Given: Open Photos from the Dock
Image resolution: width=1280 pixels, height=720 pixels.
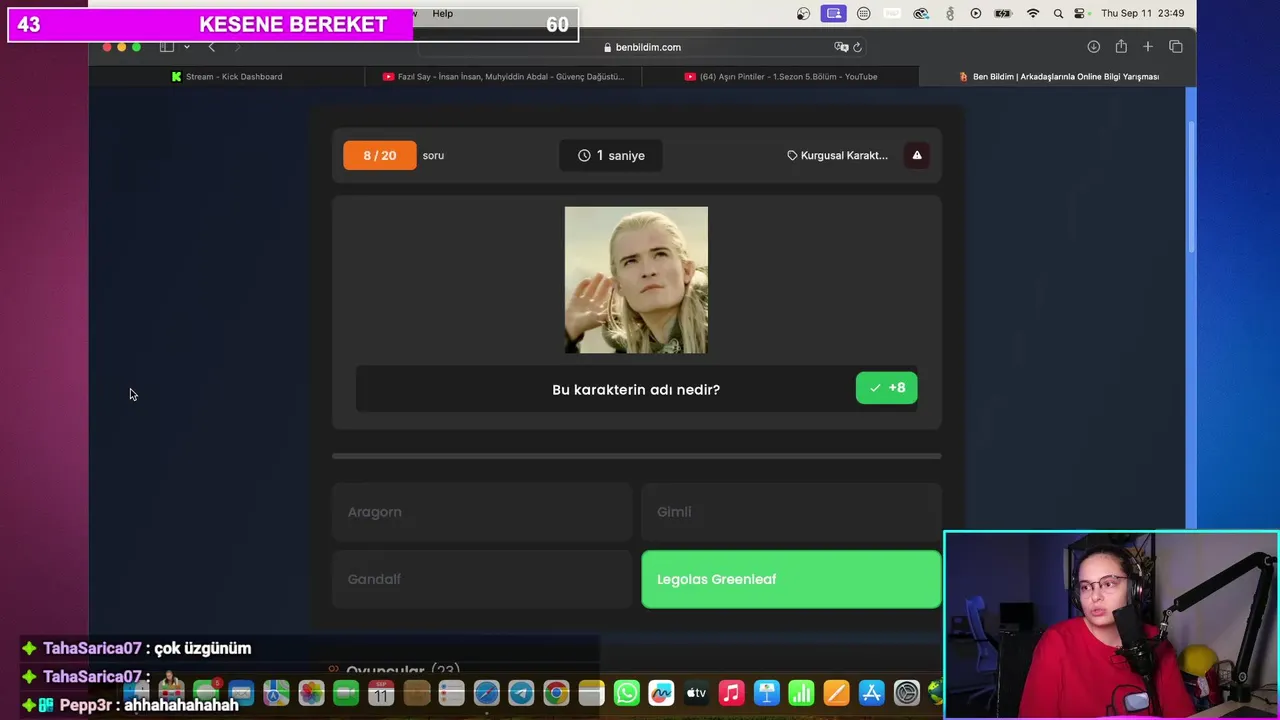Looking at the screenshot, I should coord(311,693).
